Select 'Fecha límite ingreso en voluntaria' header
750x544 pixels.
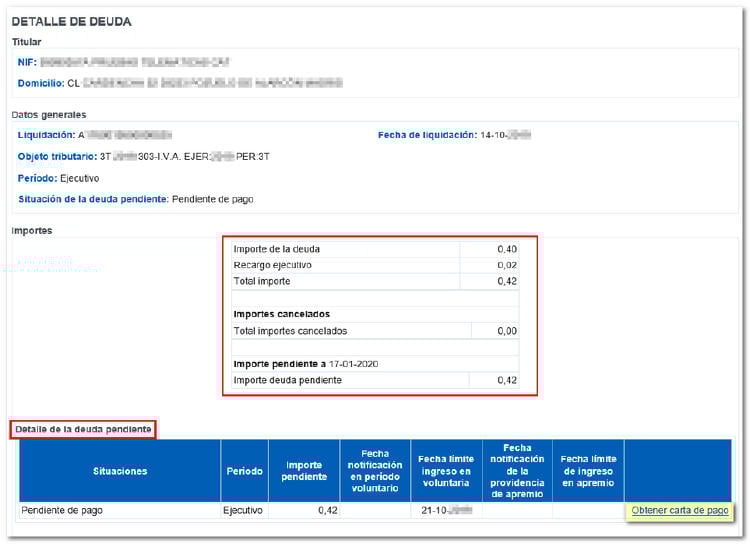pyautogui.click(x=446, y=471)
